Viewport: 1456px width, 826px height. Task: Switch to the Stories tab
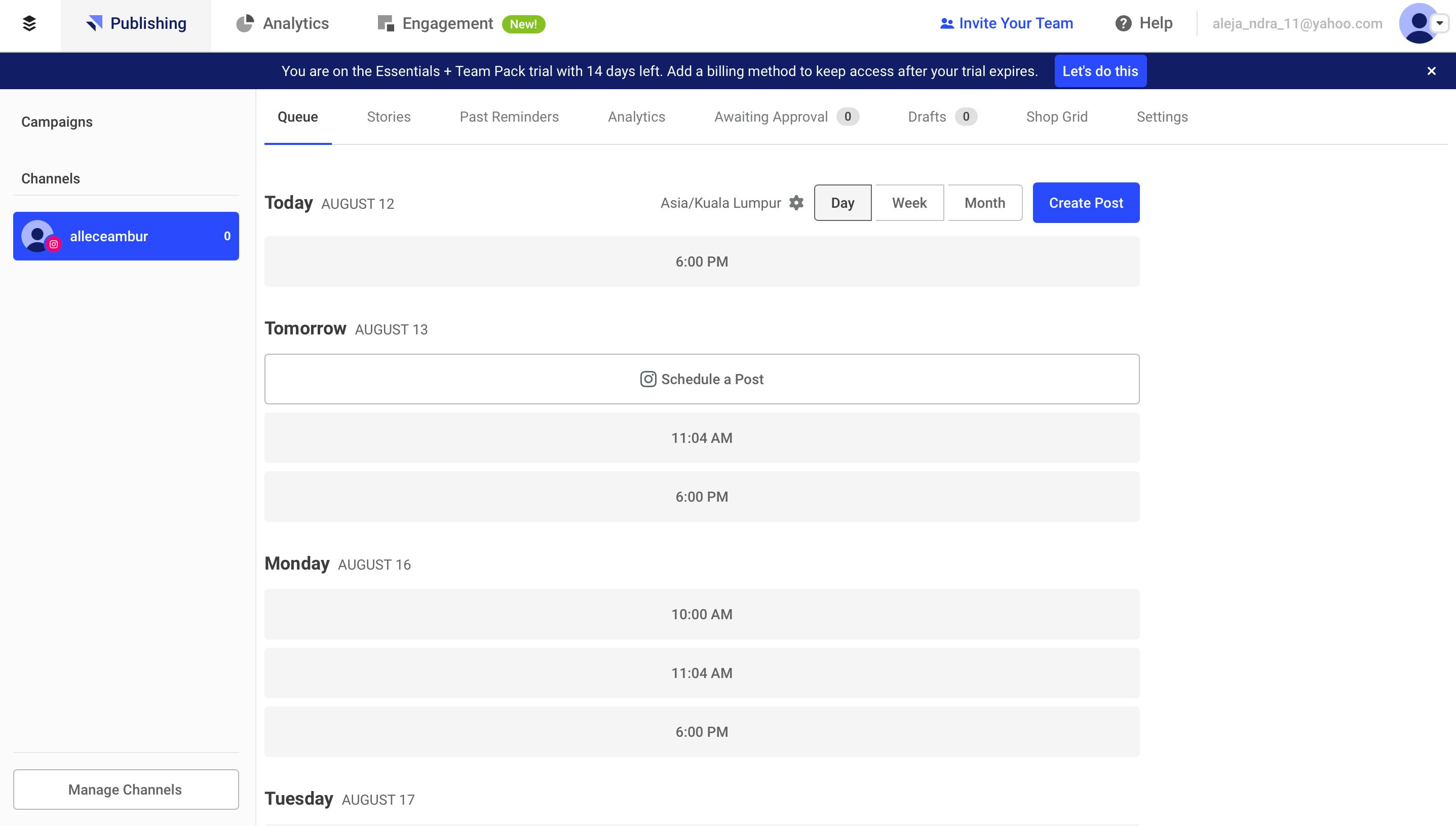pyautogui.click(x=389, y=117)
